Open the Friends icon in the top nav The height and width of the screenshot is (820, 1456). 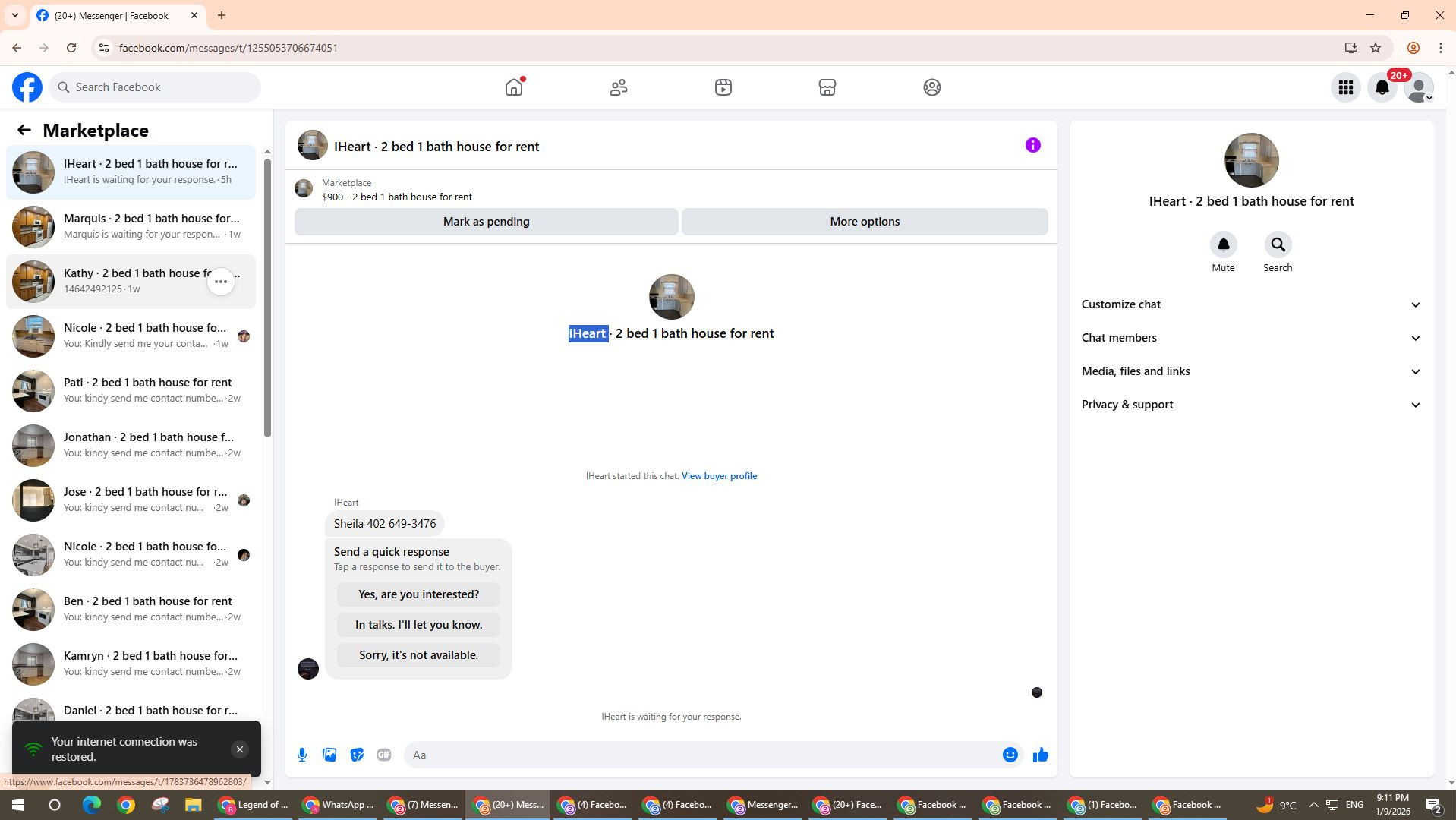(619, 87)
